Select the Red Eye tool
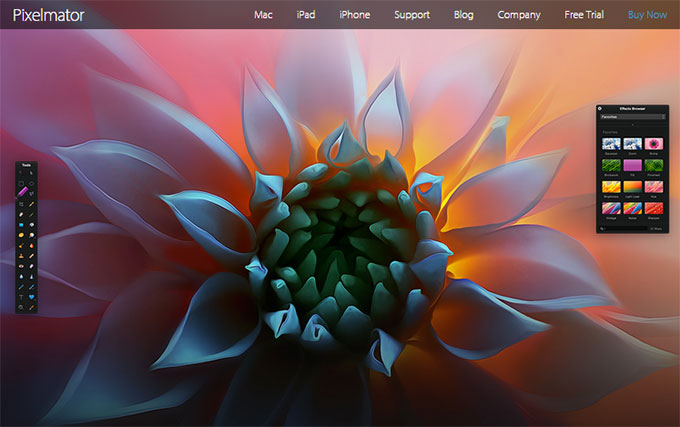 (21, 266)
